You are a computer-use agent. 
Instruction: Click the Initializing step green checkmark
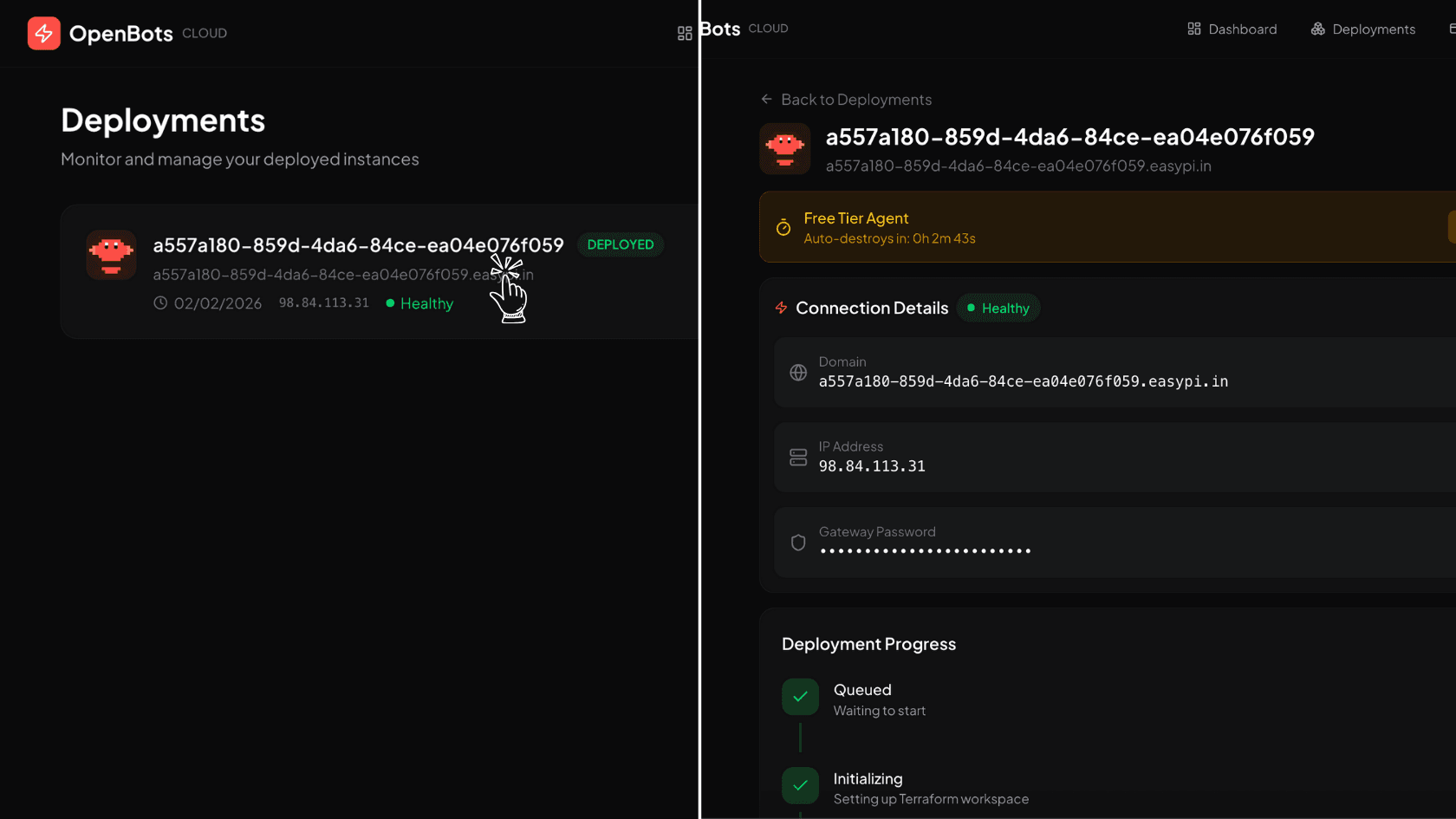tap(799, 785)
